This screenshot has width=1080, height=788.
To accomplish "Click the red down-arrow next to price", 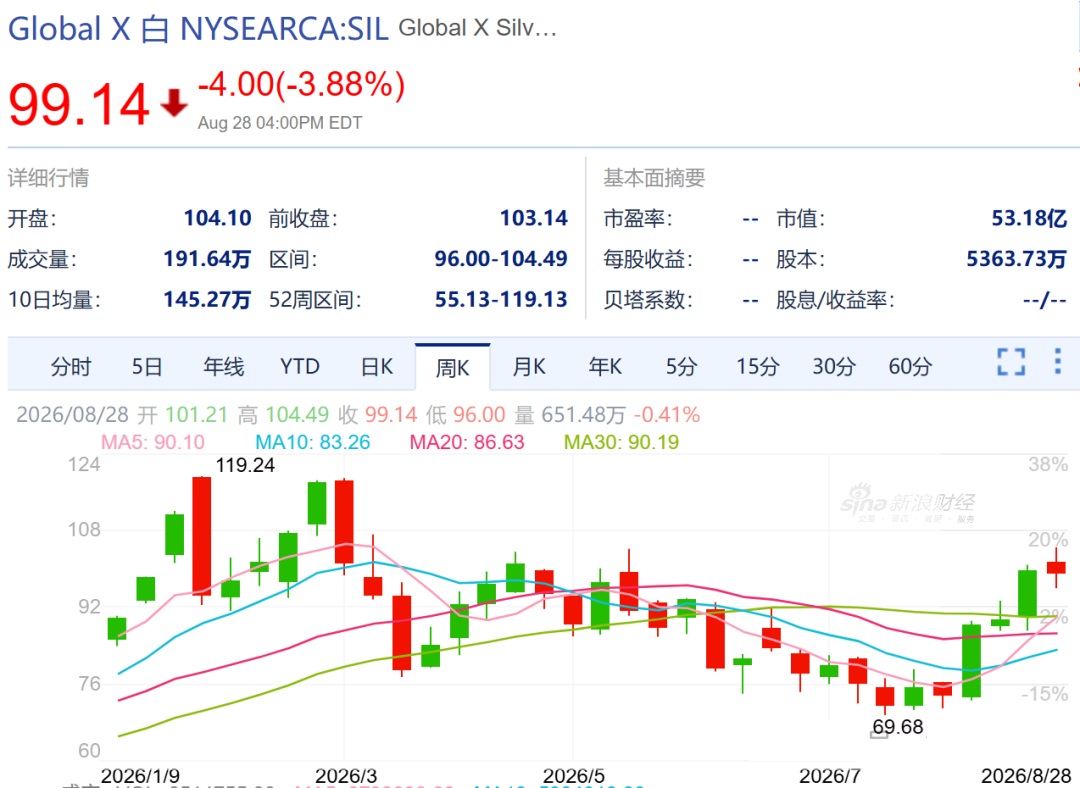I will coord(174,102).
